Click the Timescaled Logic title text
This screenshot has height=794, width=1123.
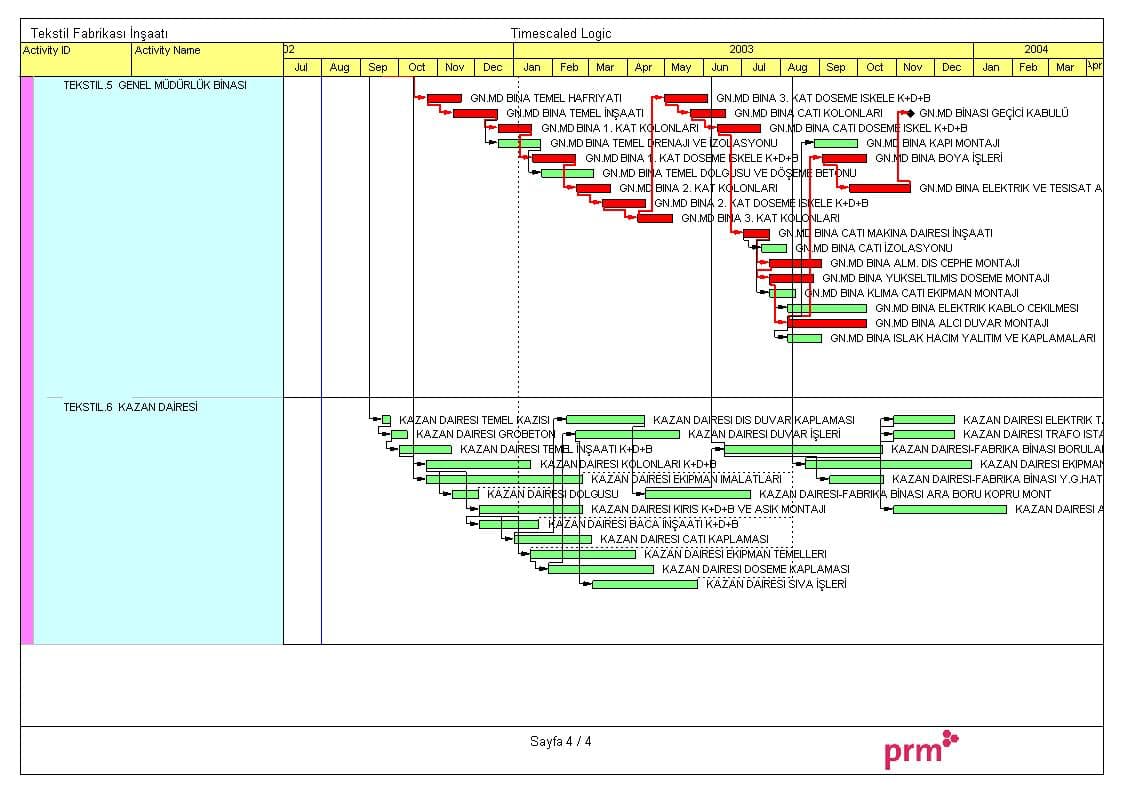(x=560, y=33)
